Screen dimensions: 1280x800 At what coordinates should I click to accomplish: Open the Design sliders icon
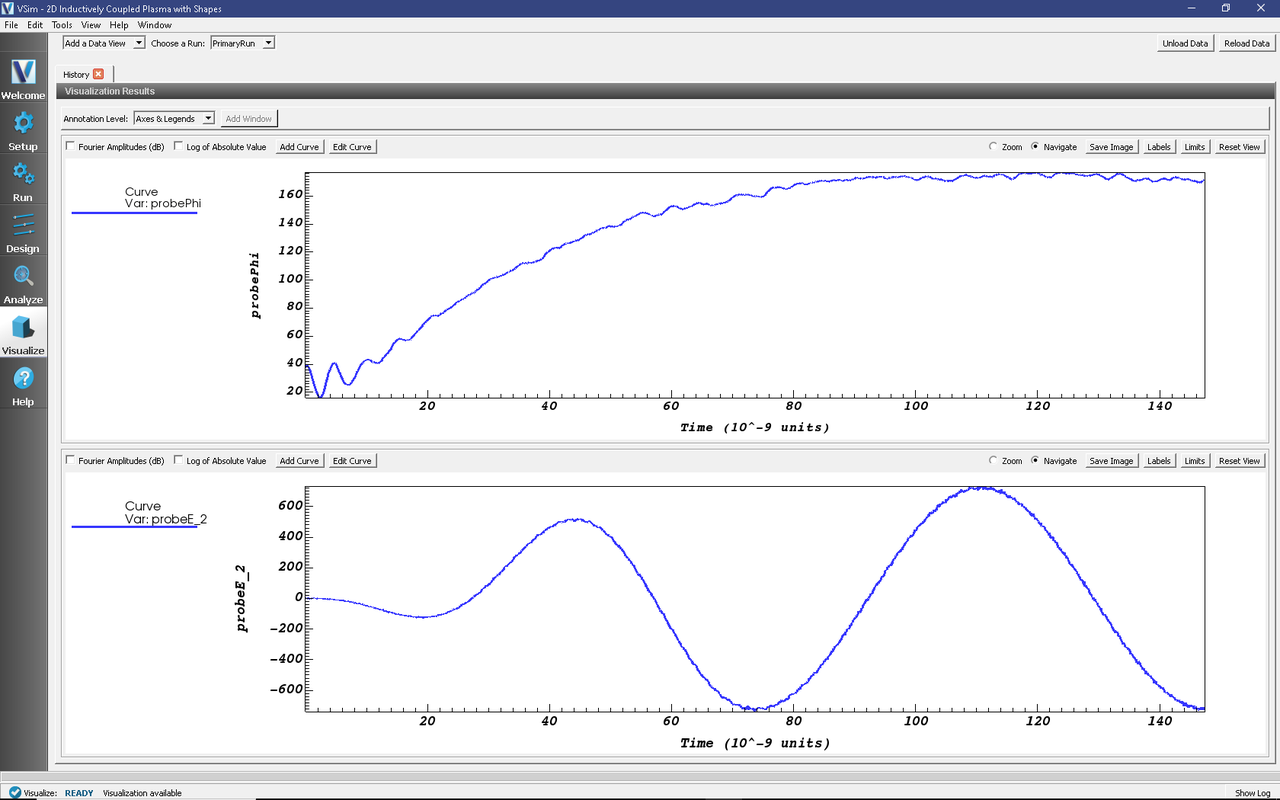23,225
